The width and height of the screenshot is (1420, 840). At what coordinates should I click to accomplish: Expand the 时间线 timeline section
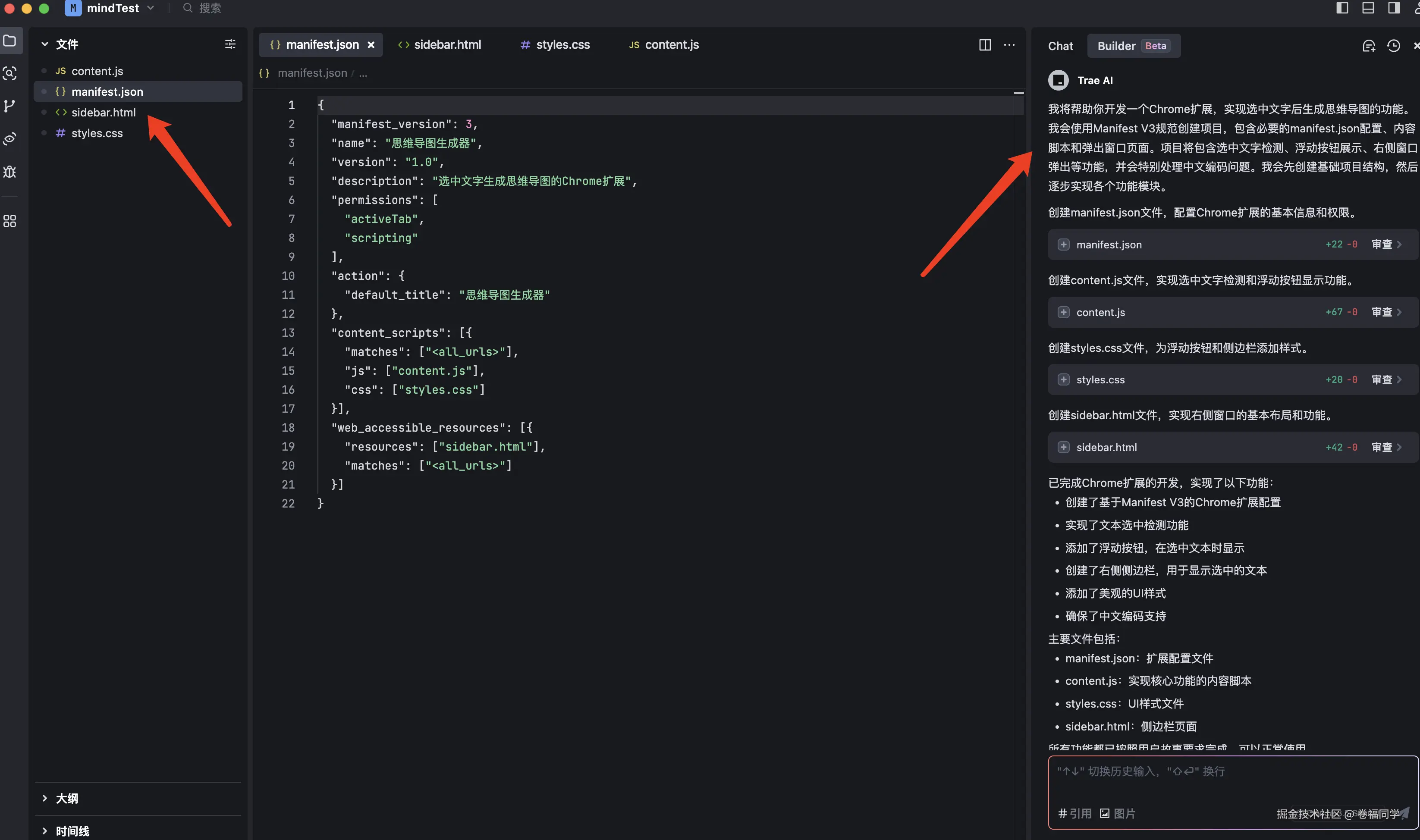coord(72,831)
